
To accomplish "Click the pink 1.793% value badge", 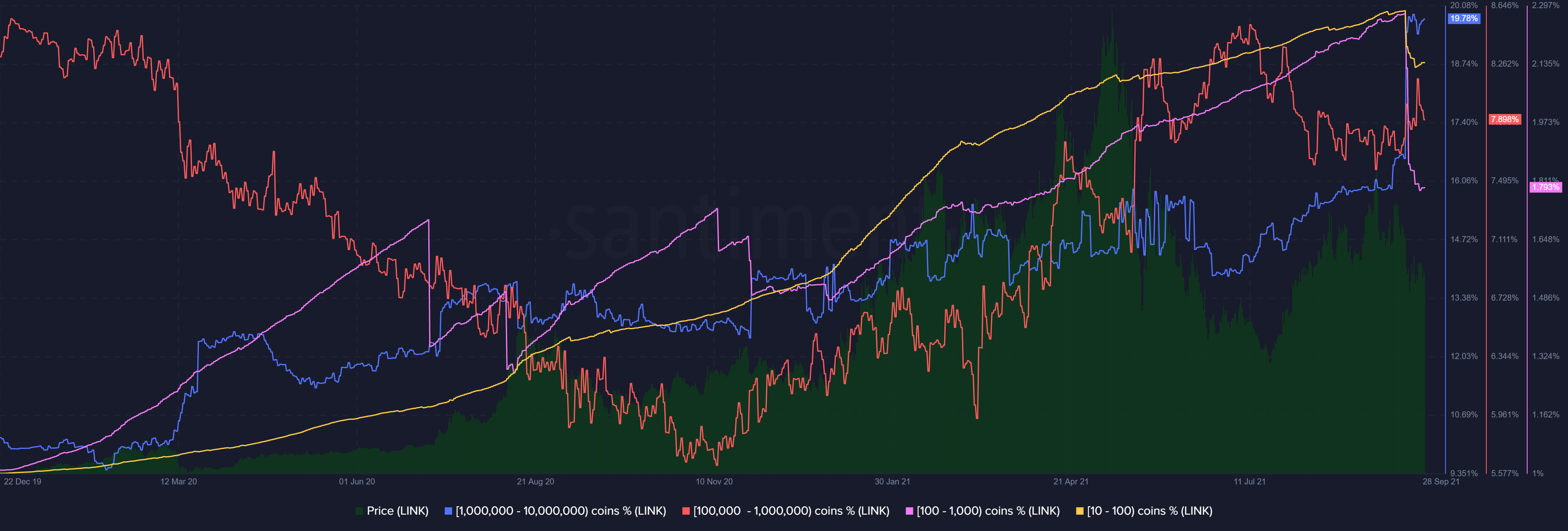I will click(x=1546, y=187).
